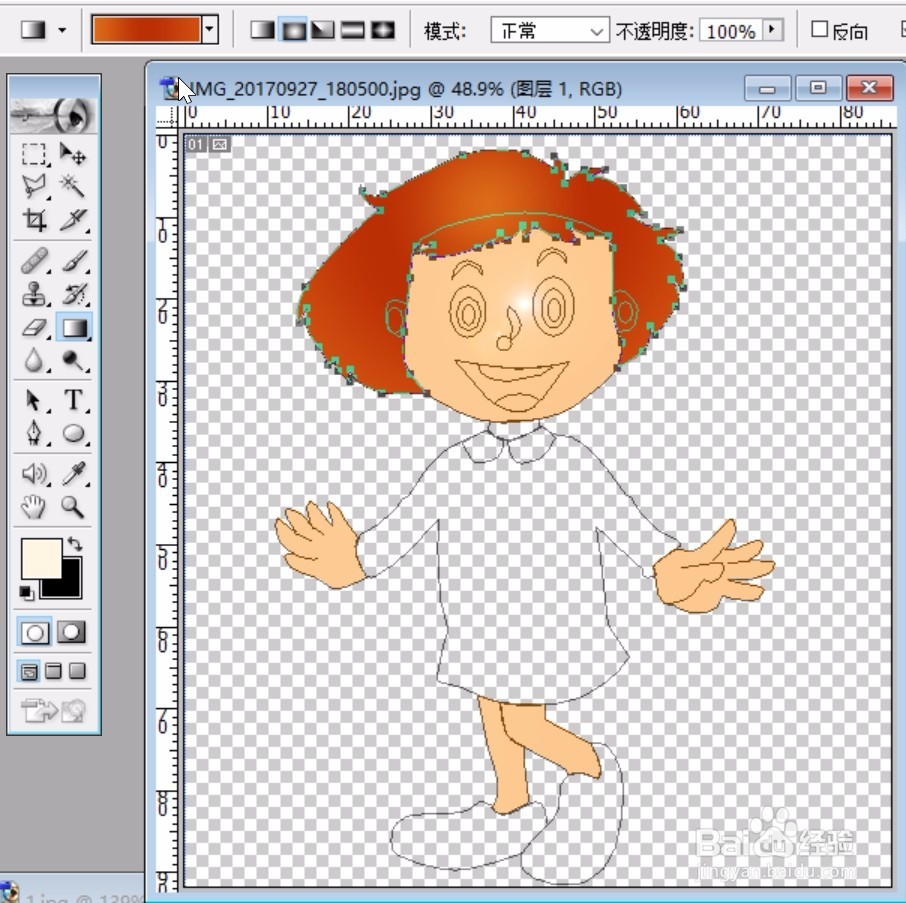Select the Audio Annotation speaker tool
The height and width of the screenshot is (903, 906).
pos(34,474)
